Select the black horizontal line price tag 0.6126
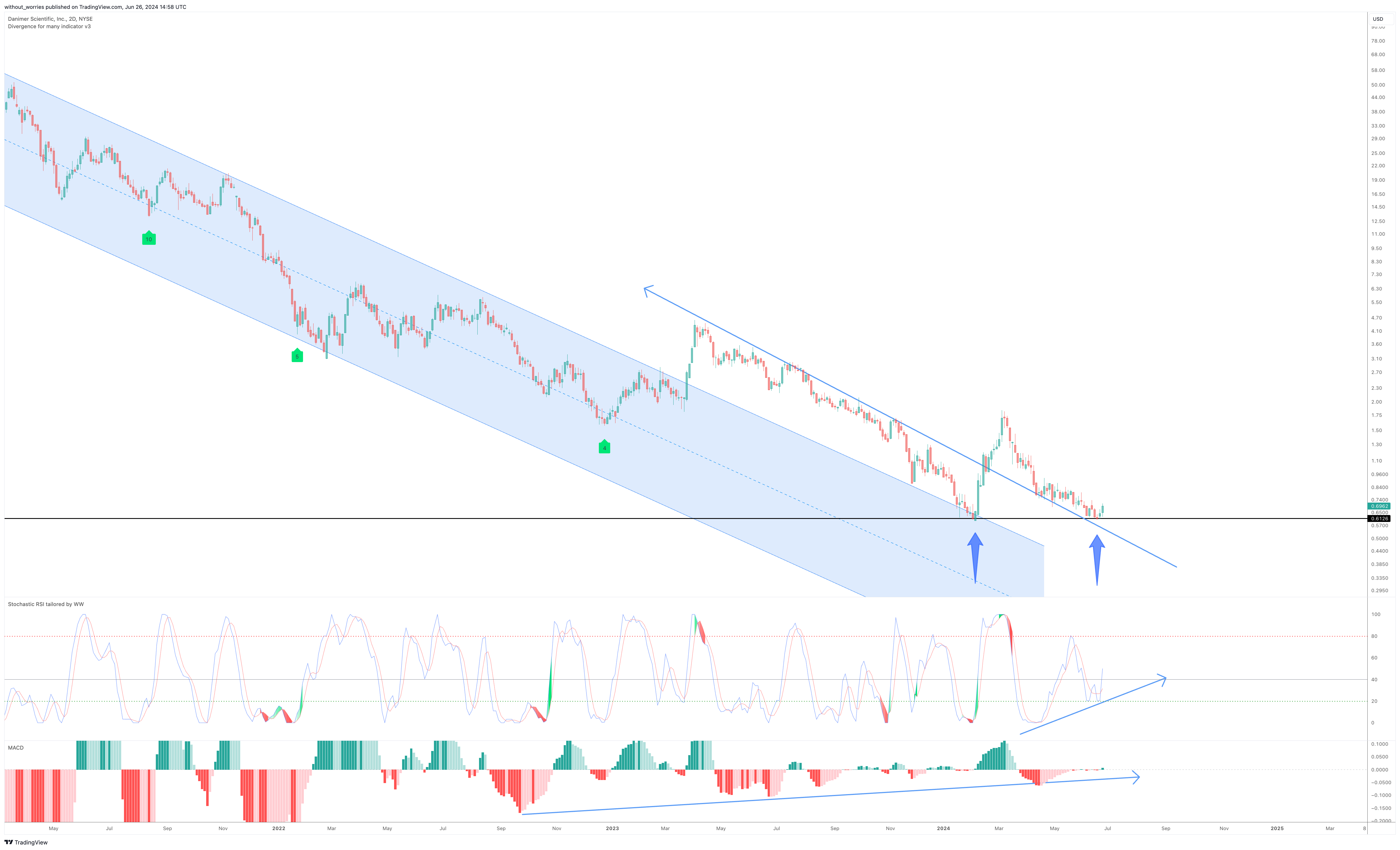 click(1379, 518)
